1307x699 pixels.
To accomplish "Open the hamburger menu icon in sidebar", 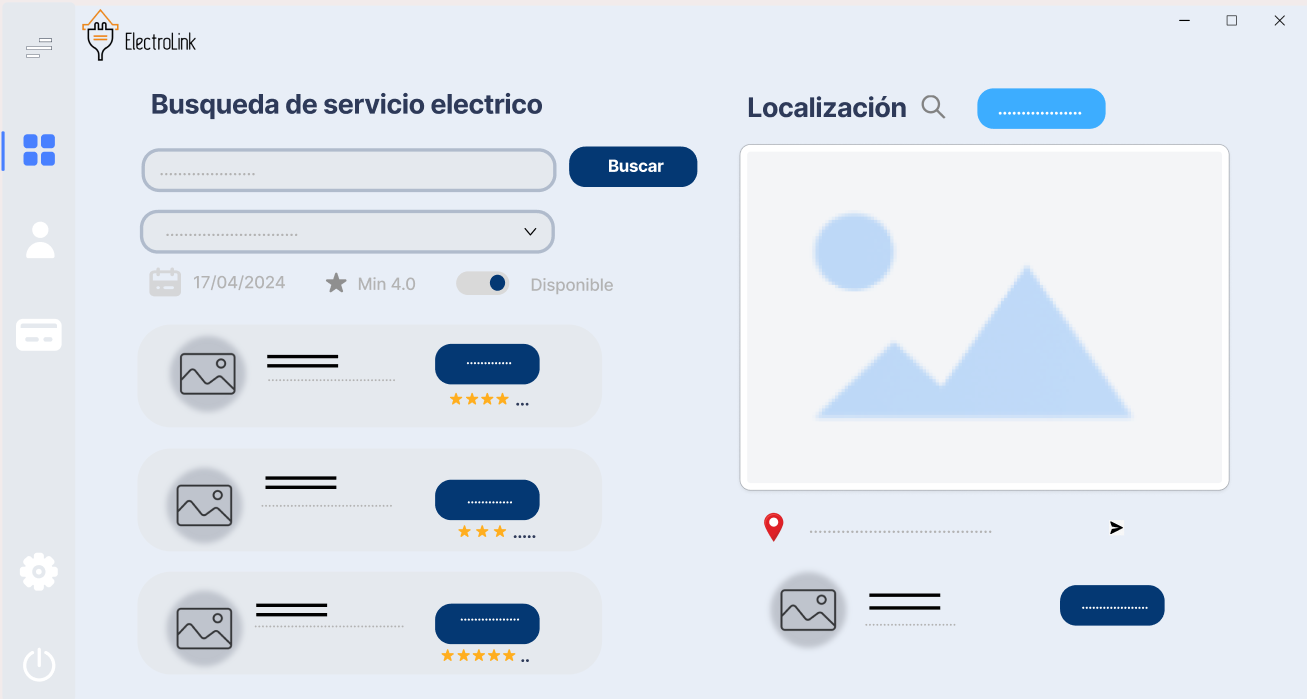I will 38,48.
